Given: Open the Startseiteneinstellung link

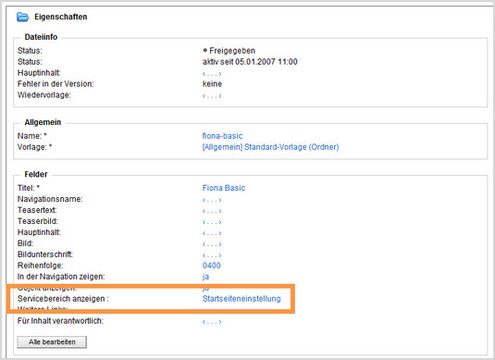Looking at the screenshot, I should coord(242,299).
